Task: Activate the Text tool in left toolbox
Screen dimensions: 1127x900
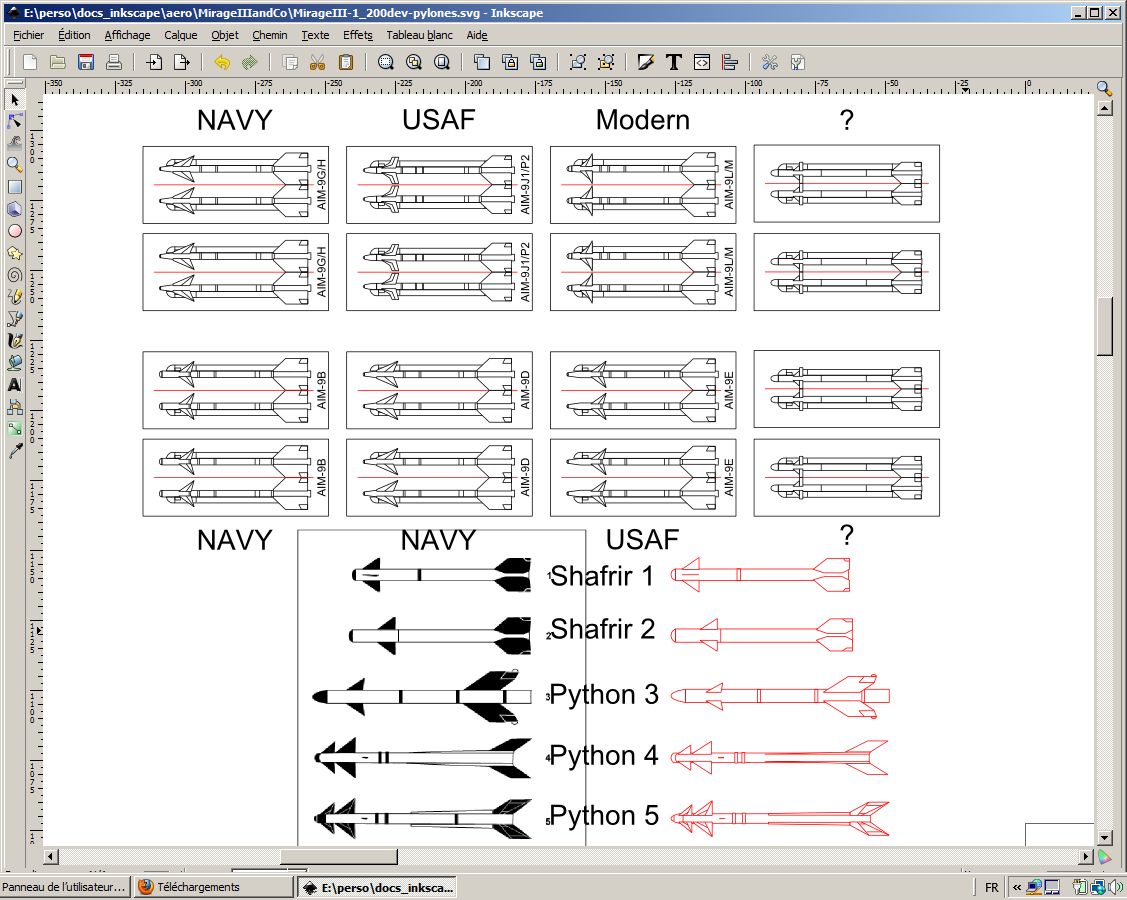Action: (x=15, y=385)
